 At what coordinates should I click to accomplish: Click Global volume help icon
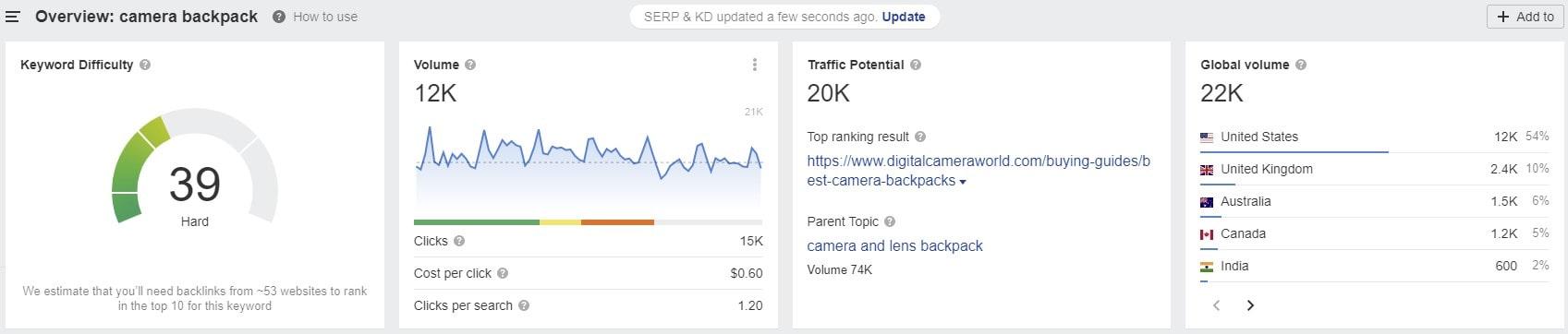tap(1301, 65)
